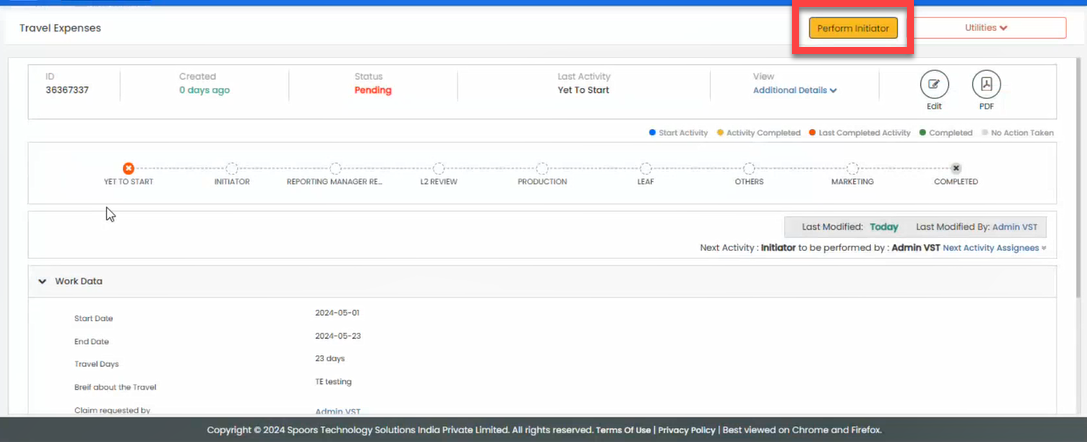
Task: Click the Edit pencil icon
Action: (934, 85)
